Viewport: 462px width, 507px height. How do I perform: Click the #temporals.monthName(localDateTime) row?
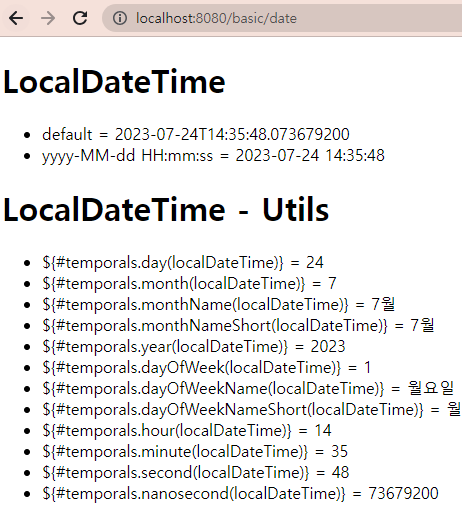218,305
